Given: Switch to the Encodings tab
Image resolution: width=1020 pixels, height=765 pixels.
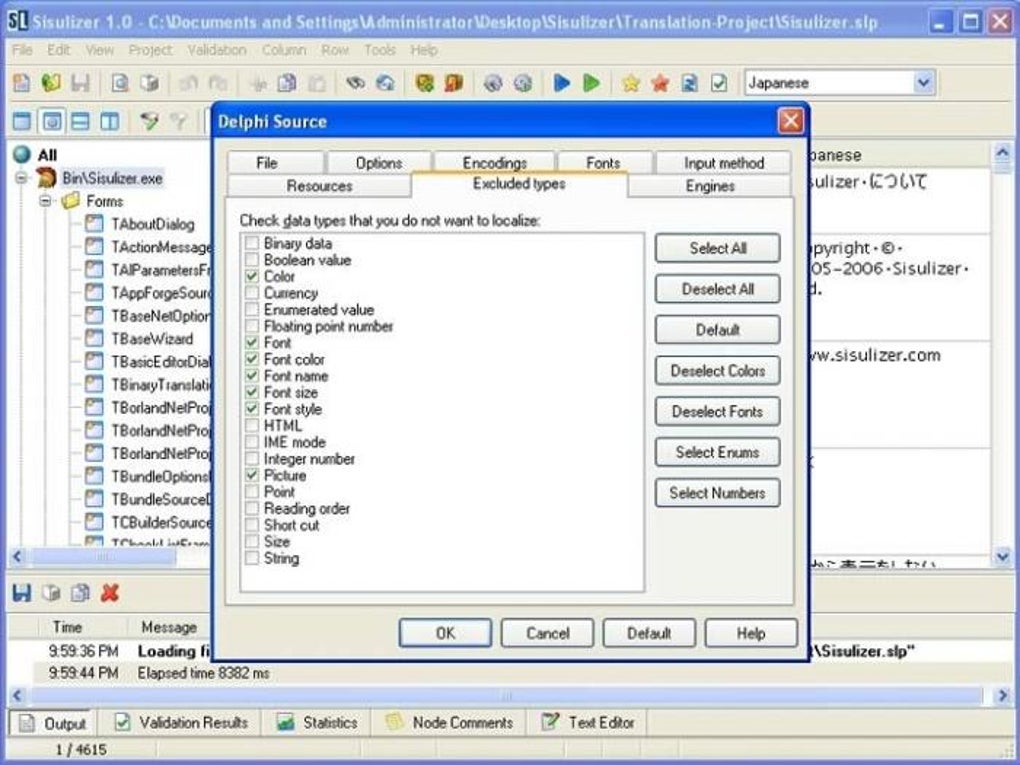Looking at the screenshot, I should 494,163.
